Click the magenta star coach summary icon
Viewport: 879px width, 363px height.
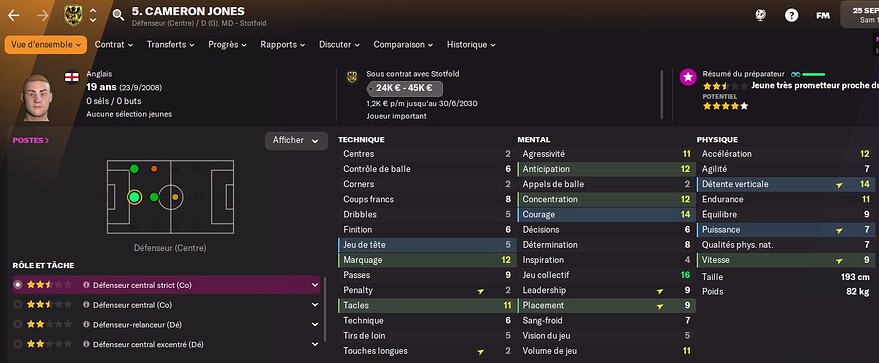point(688,77)
